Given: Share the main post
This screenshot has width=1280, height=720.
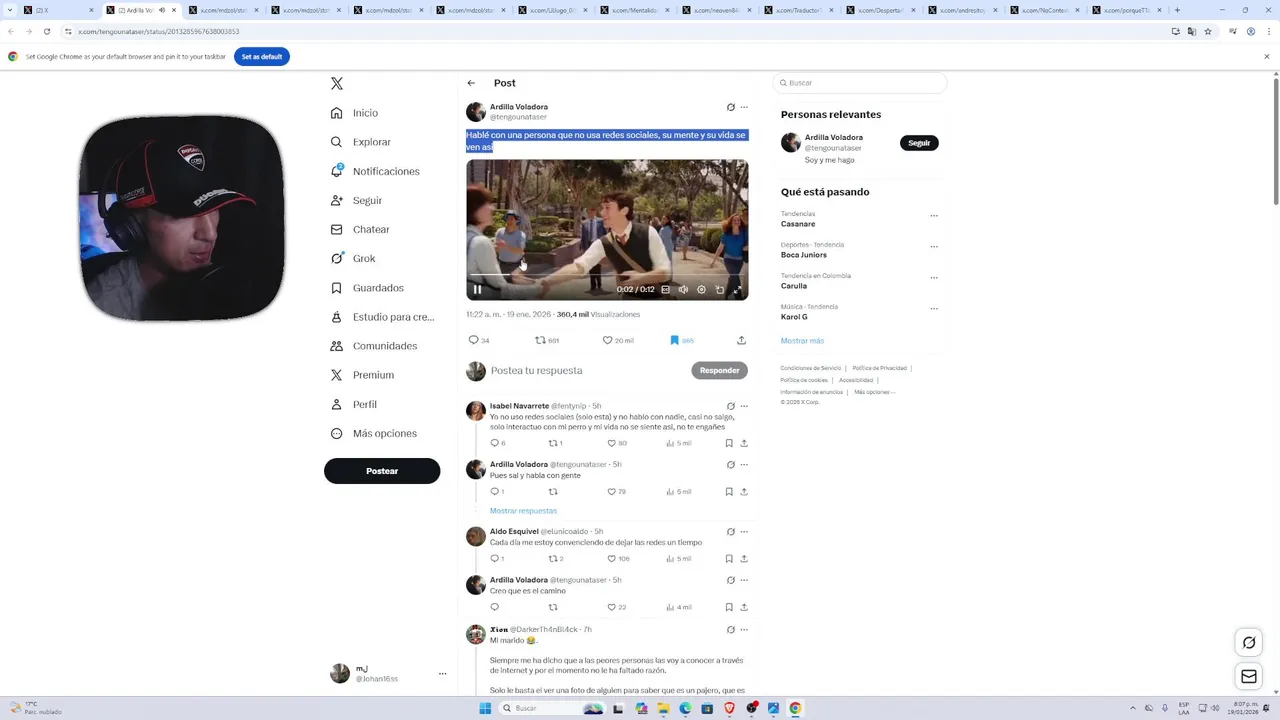Looking at the screenshot, I should click(x=741, y=340).
